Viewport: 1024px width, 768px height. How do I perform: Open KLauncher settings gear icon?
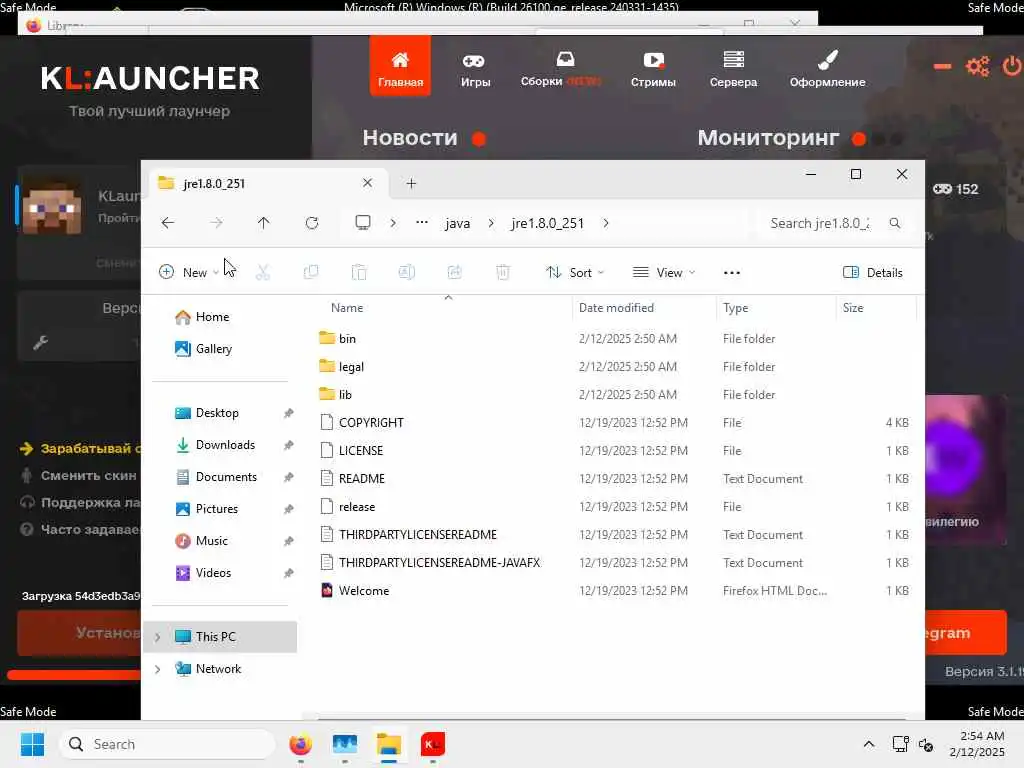click(977, 66)
